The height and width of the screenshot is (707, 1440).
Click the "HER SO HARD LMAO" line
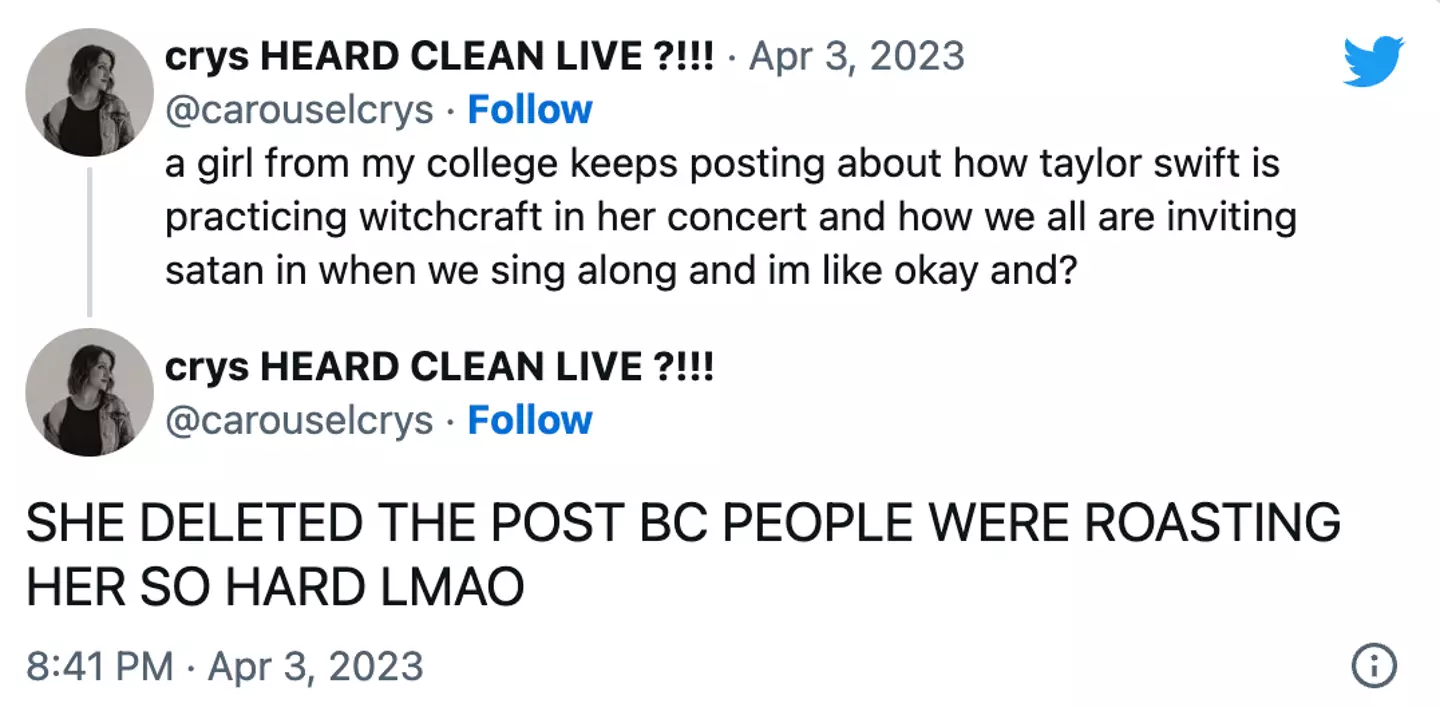tap(275, 589)
